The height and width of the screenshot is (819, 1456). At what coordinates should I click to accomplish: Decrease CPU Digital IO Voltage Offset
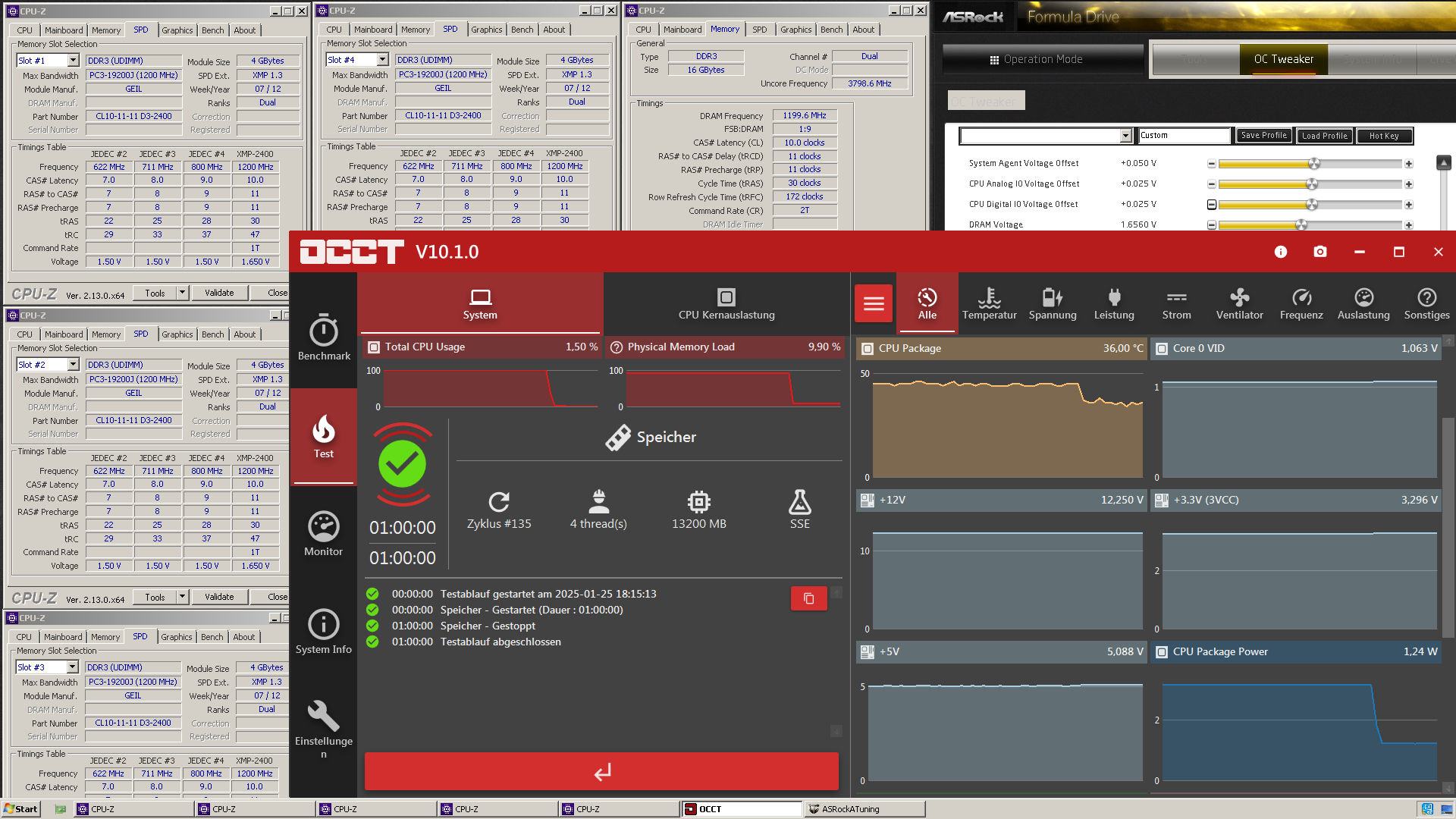coord(1212,205)
